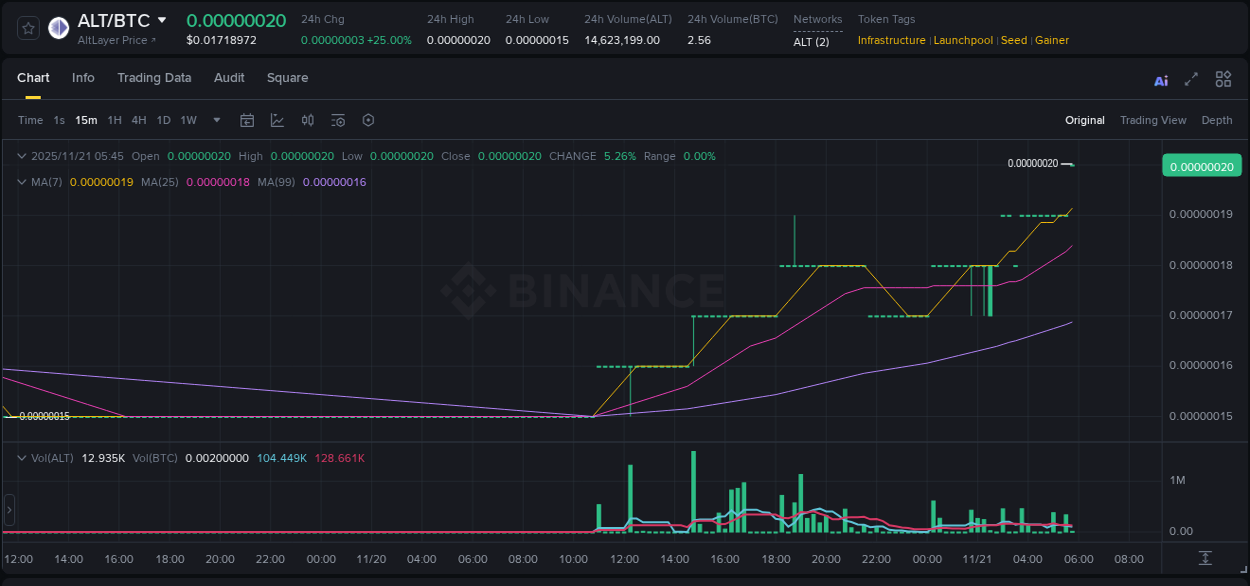Open the chart style line icon
Screen dimensions: 1250x586
point(277,120)
